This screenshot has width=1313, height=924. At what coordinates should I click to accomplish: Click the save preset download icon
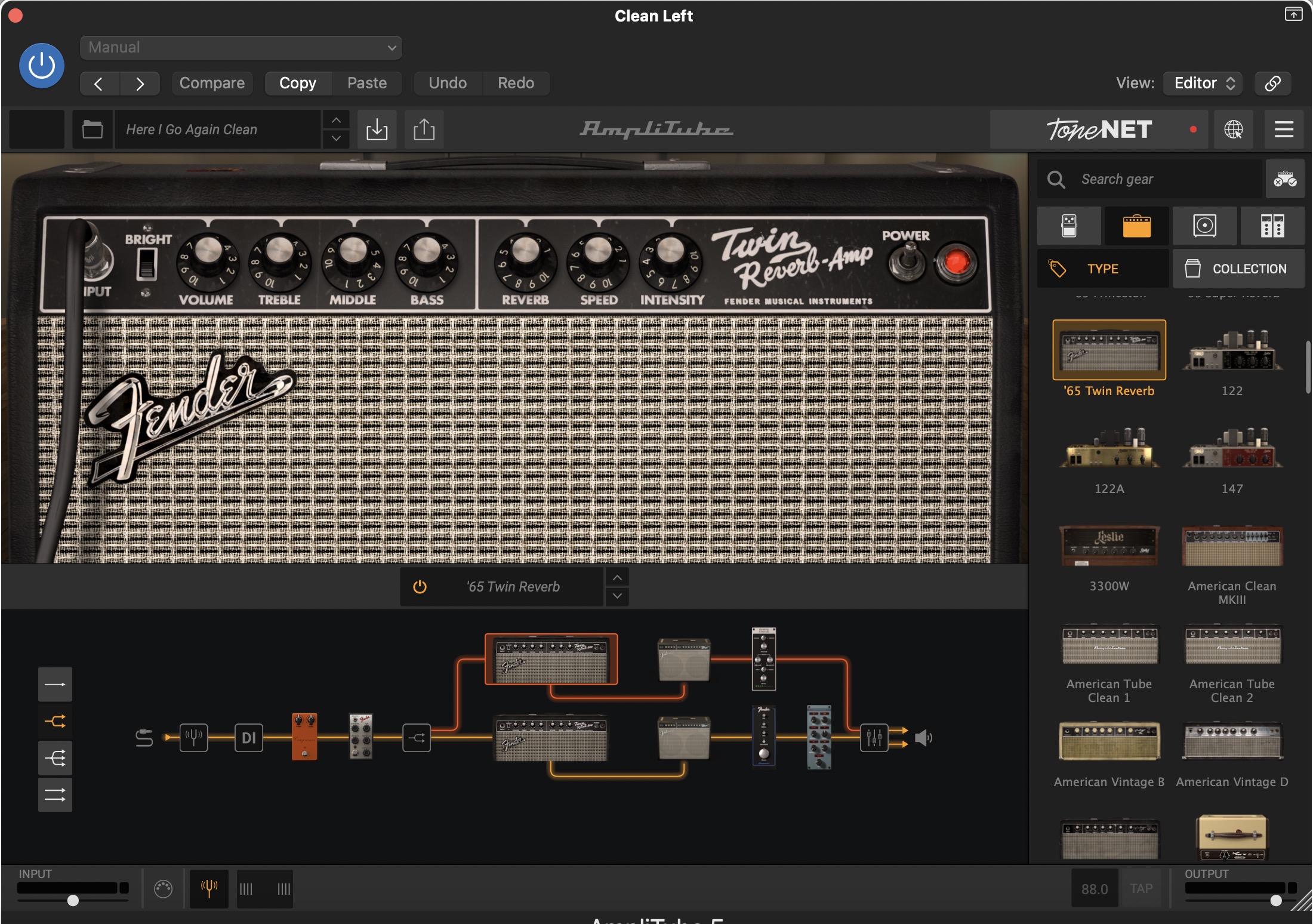(x=377, y=130)
